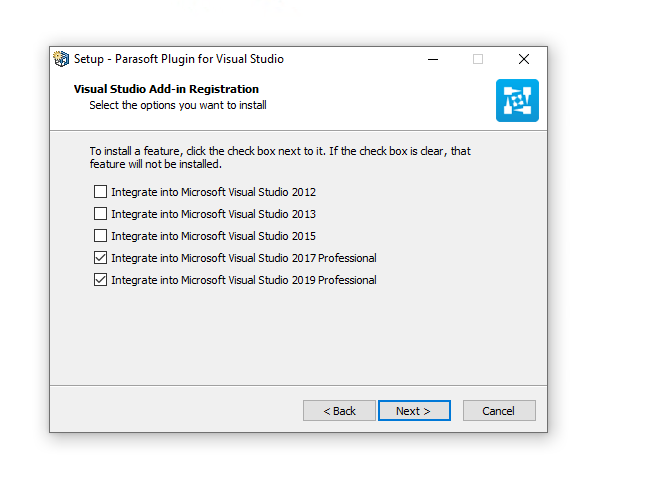Tick the Visual Studio 2012 integration checkbox
The height and width of the screenshot is (501, 647).
coord(100,192)
